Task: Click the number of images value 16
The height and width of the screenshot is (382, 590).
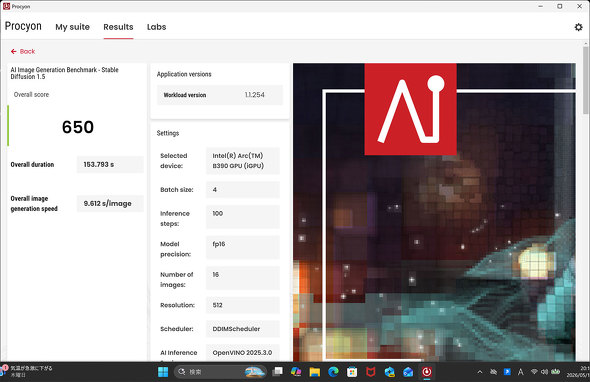Action: [x=243, y=278]
